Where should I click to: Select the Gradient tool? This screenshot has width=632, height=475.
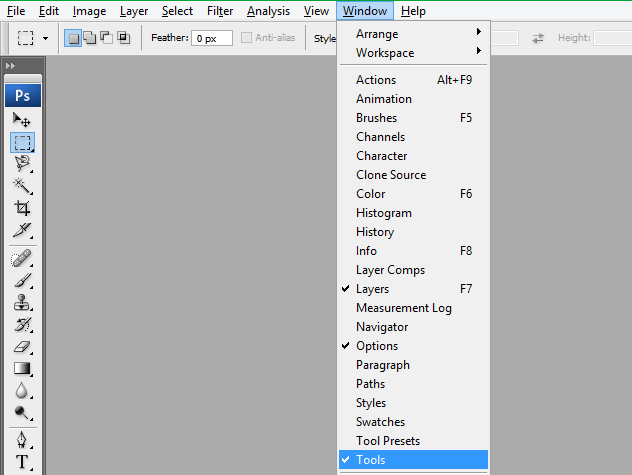click(x=22, y=368)
